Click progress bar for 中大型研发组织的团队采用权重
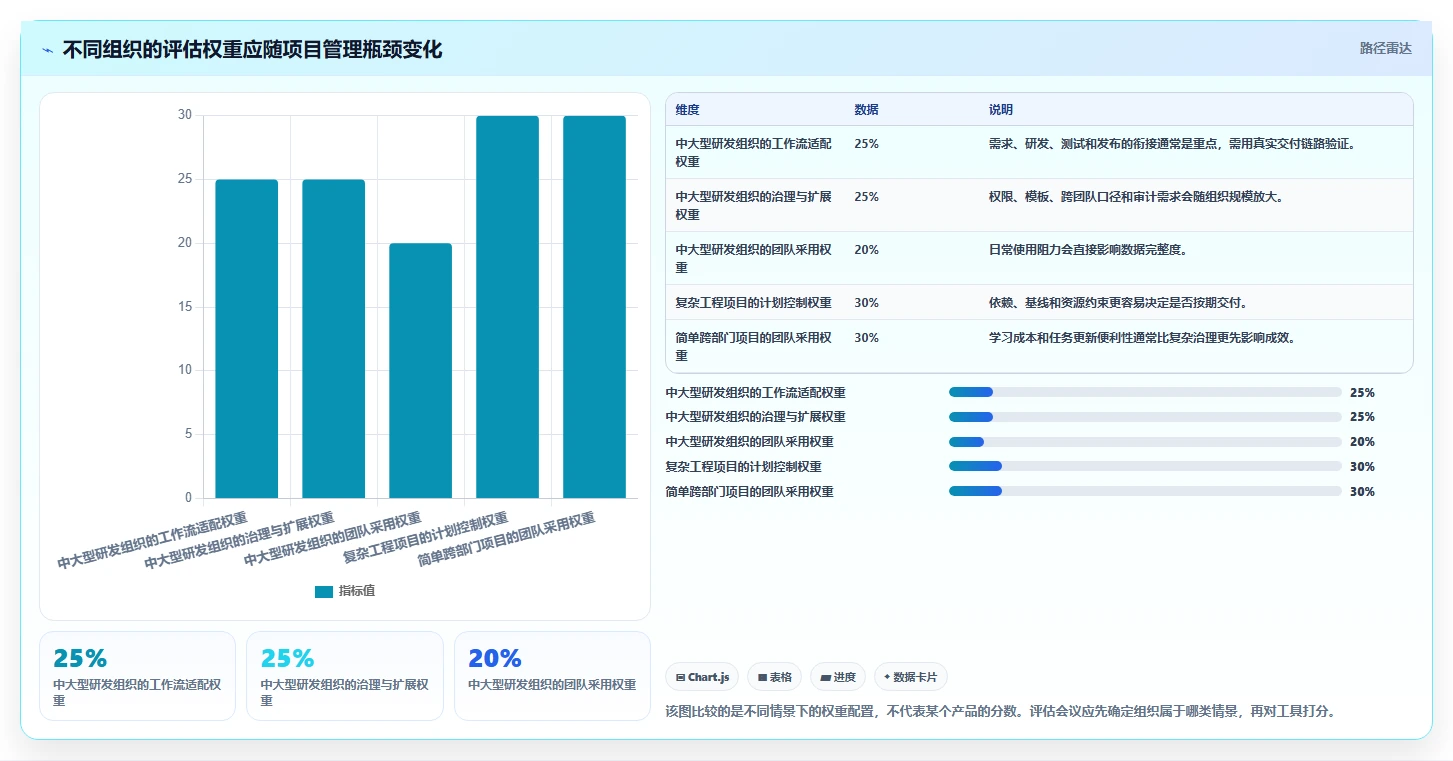Screen dimensions: 1453x761 click(1145, 442)
